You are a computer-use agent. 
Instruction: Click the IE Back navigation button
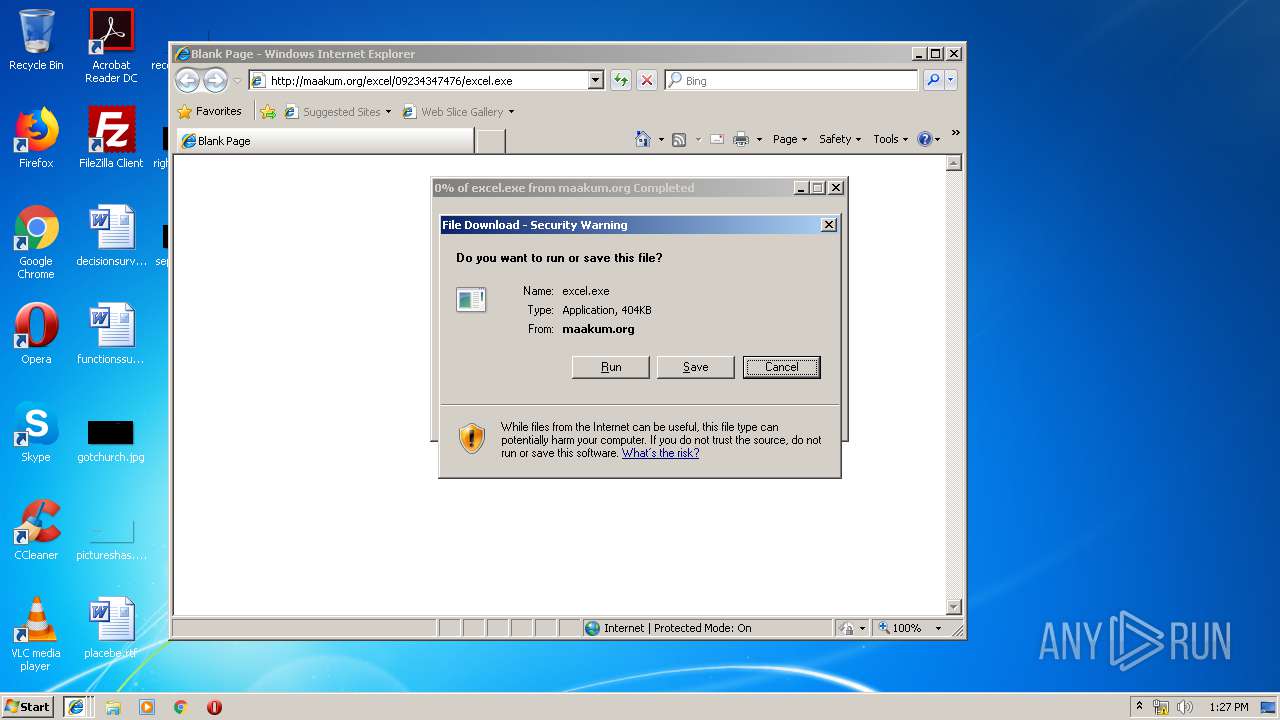[x=187, y=80]
